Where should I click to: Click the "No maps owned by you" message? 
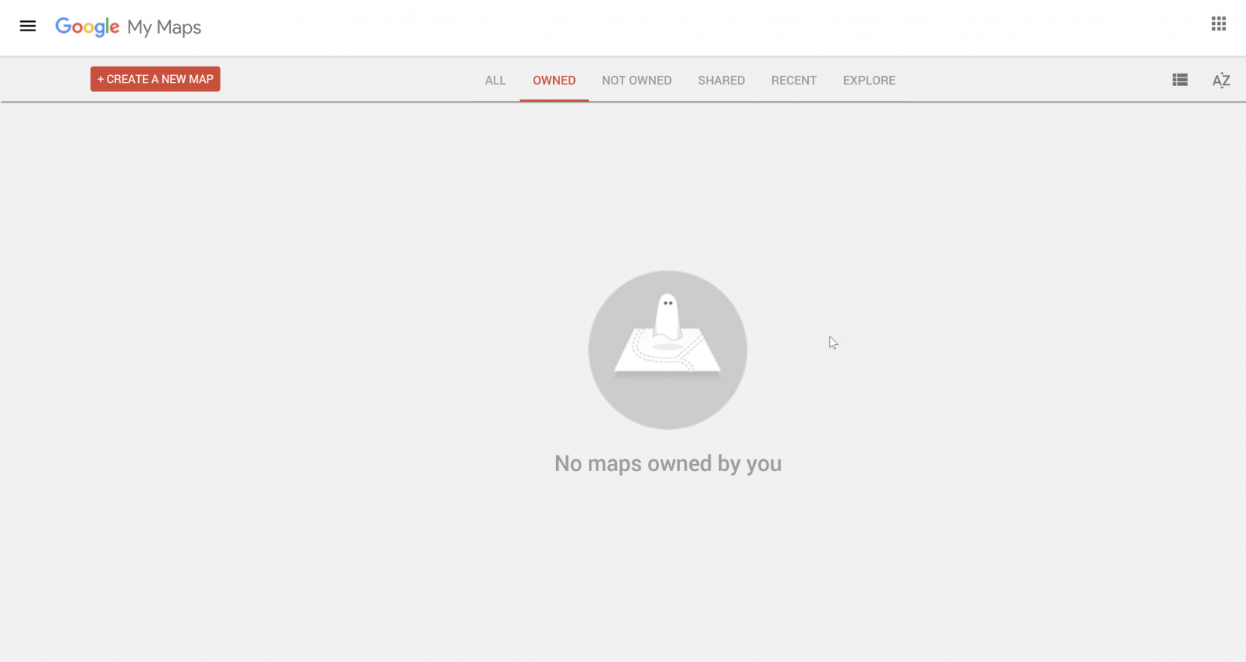(667, 464)
